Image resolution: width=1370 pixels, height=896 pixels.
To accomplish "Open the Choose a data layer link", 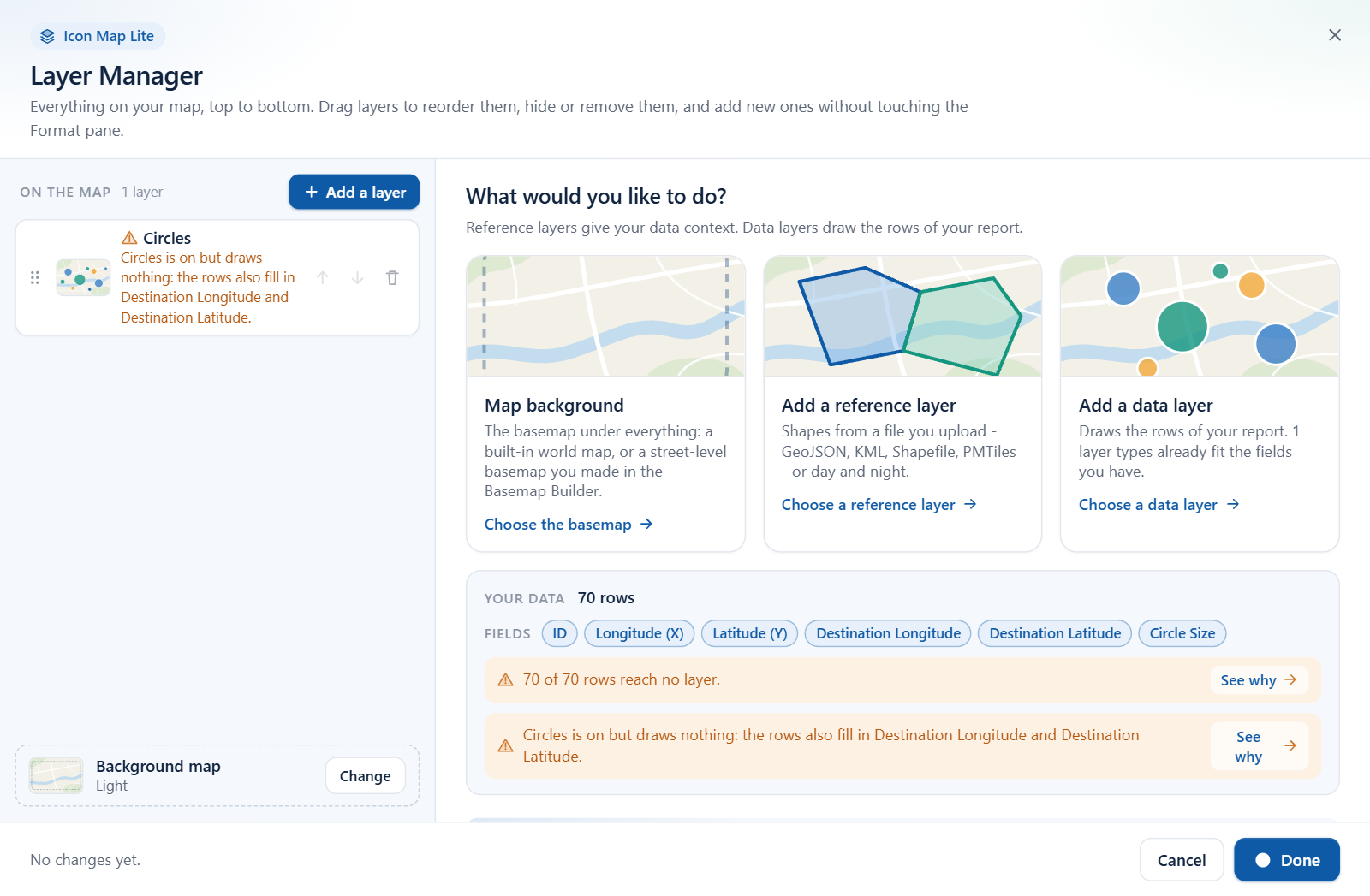I will point(1159,505).
